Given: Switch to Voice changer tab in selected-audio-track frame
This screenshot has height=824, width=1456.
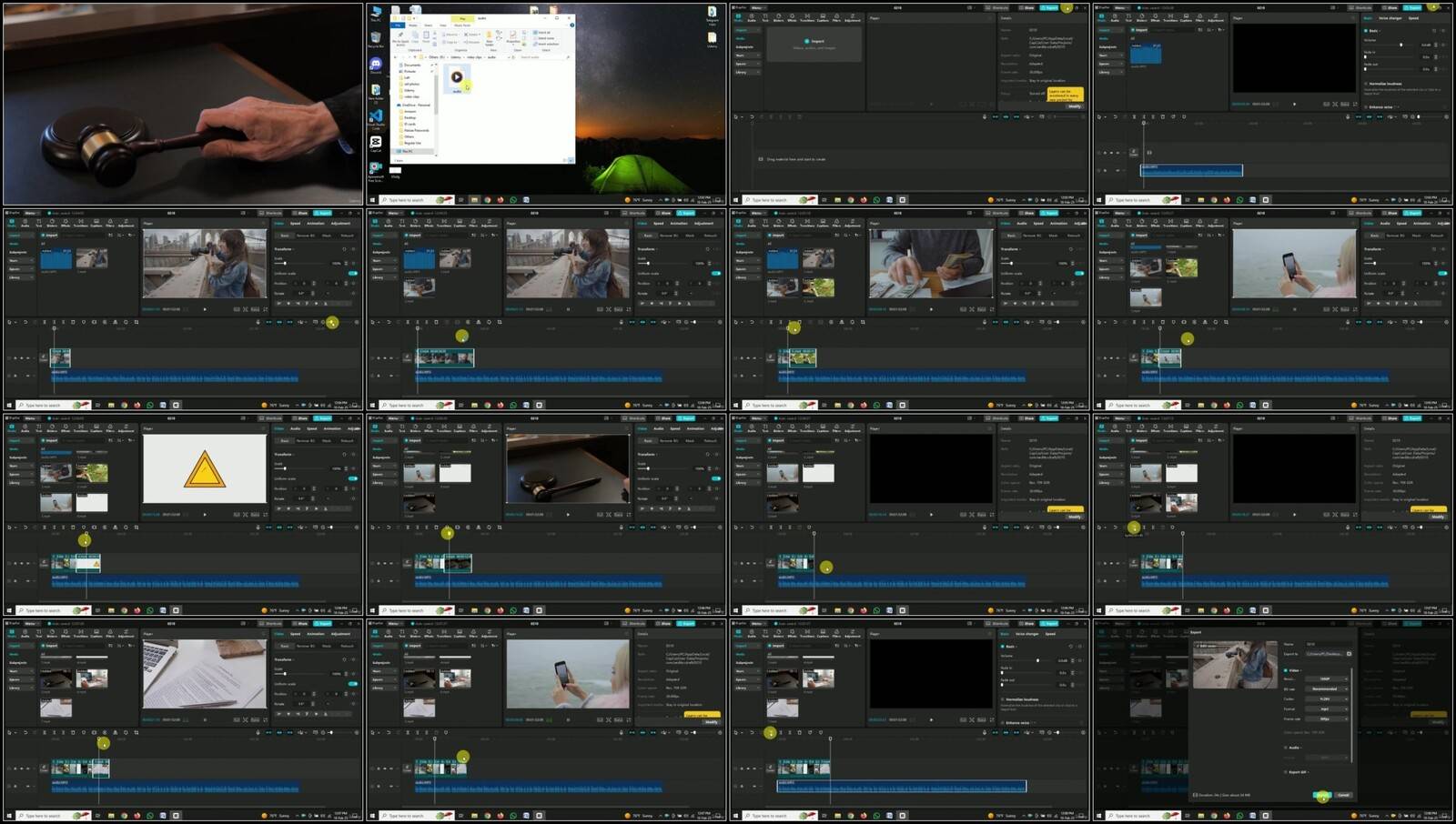Looking at the screenshot, I should pyautogui.click(x=1026, y=634).
